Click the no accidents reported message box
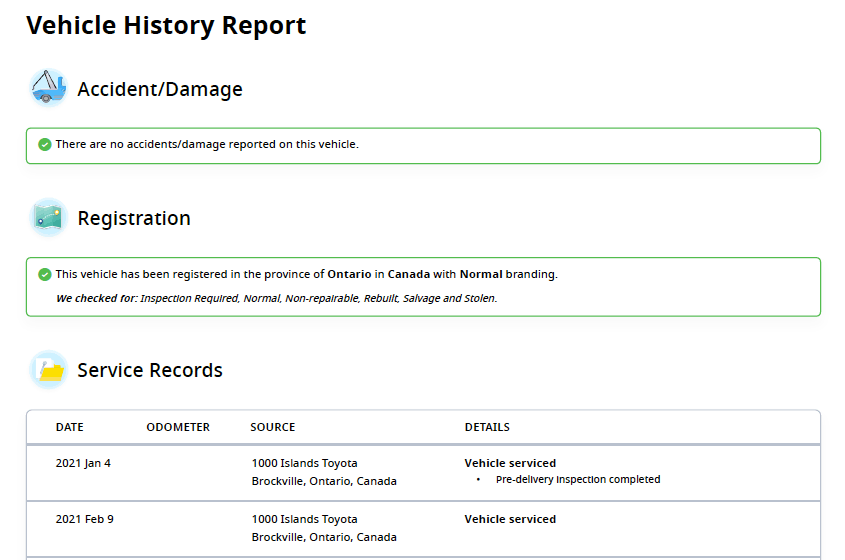The image size is (845, 560). click(x=422, y=145)
